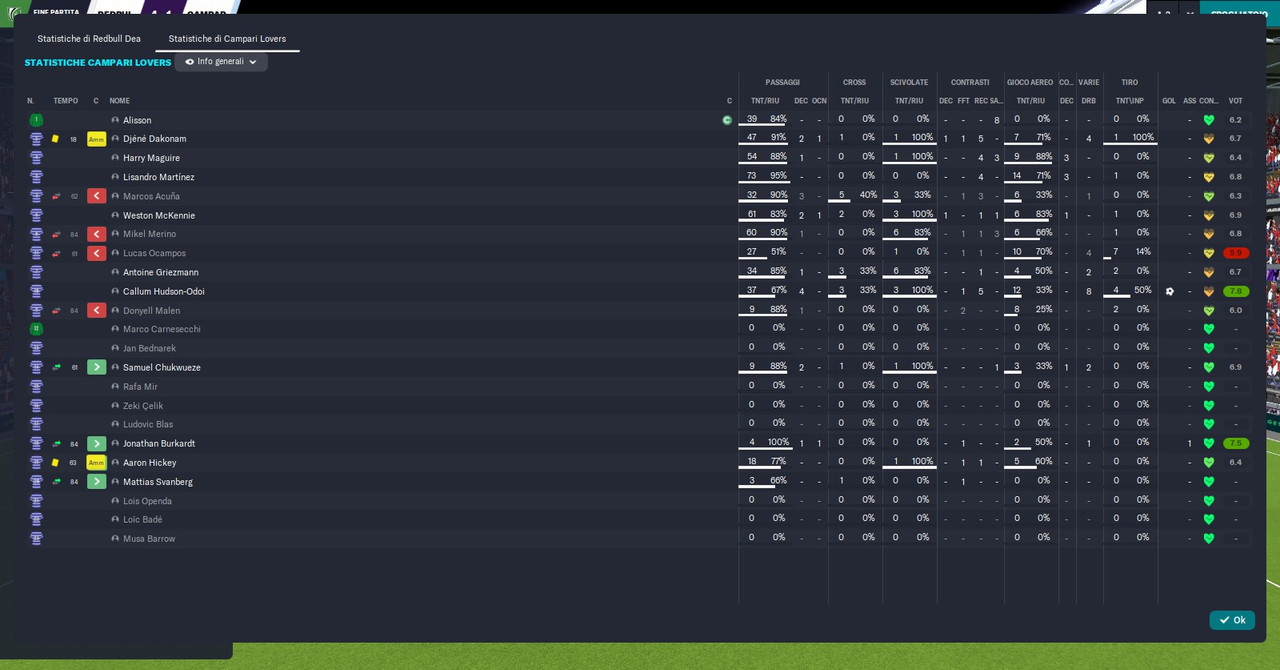Click the green substituted-on arrow for Jonathan Burkardt

pos(96,443)
